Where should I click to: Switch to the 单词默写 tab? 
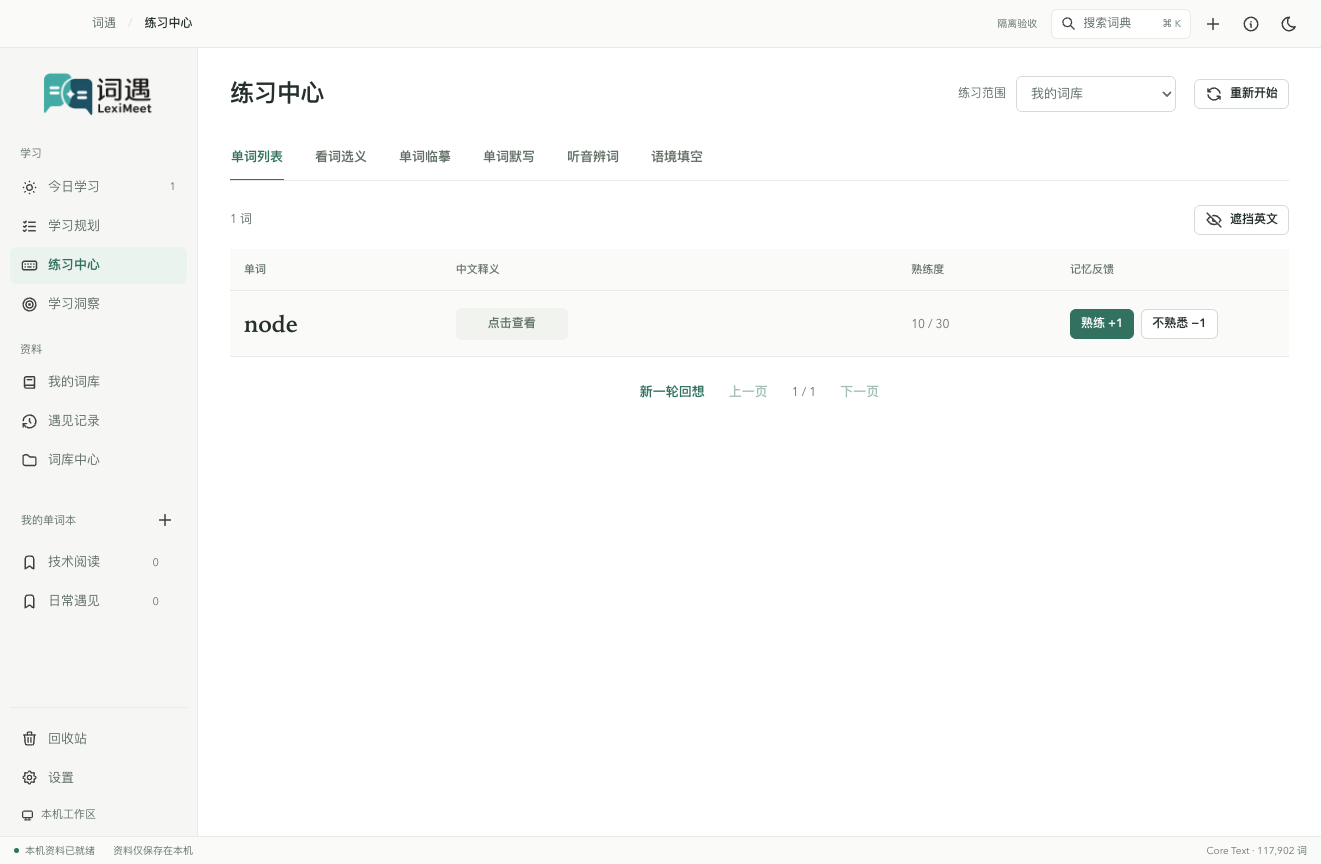coord(509,157)
